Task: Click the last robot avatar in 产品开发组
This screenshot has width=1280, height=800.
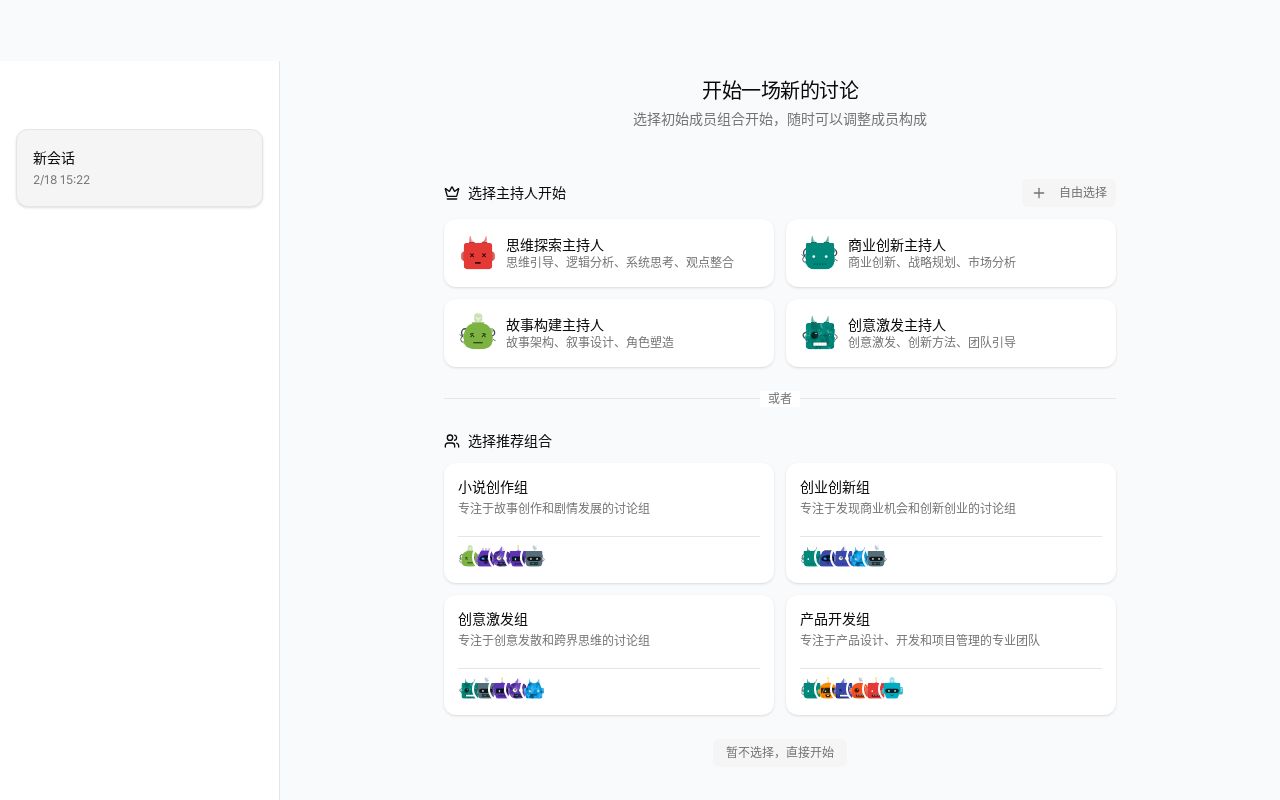Action: point(893,689)
